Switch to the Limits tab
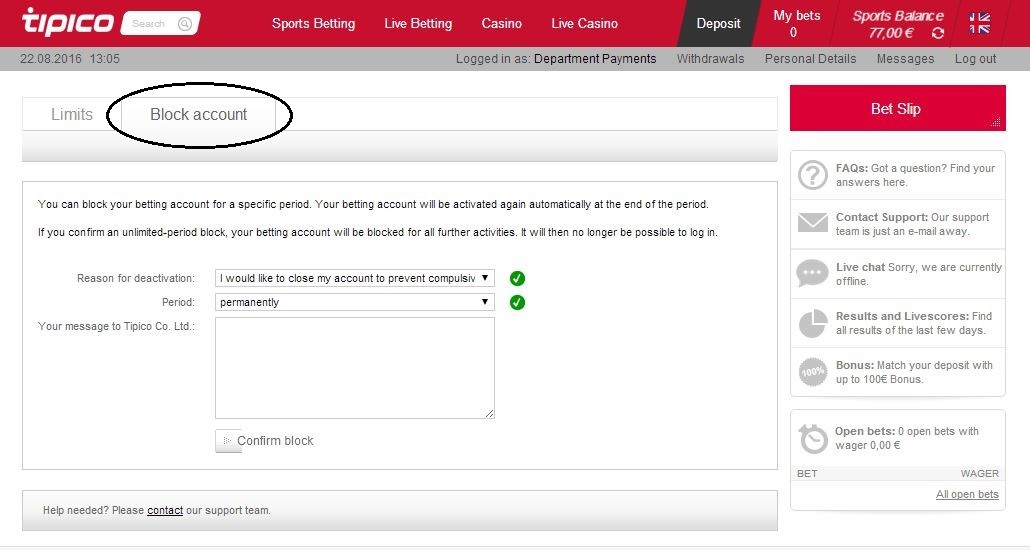 (x=72, y=114)
